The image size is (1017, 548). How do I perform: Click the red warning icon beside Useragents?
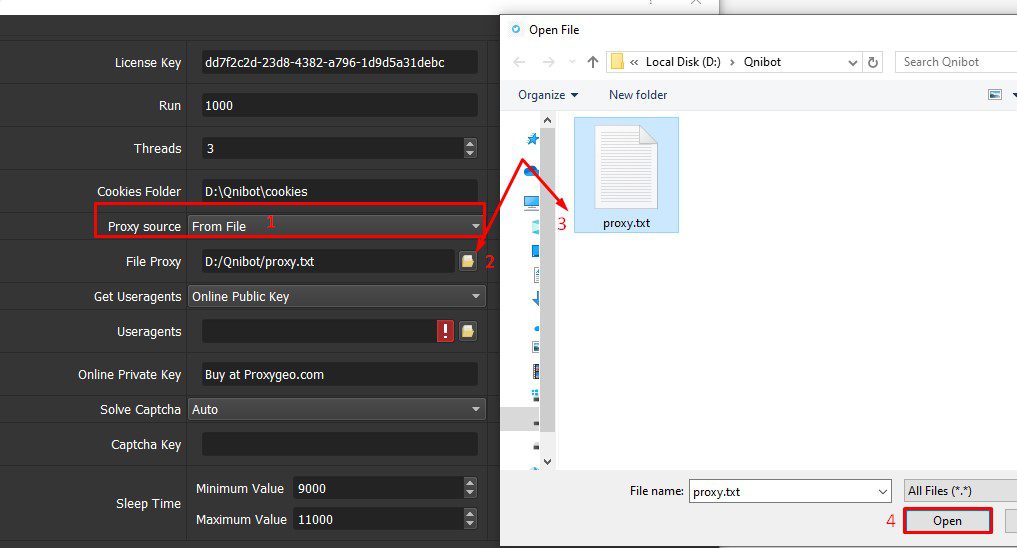[x=445, y=332]
